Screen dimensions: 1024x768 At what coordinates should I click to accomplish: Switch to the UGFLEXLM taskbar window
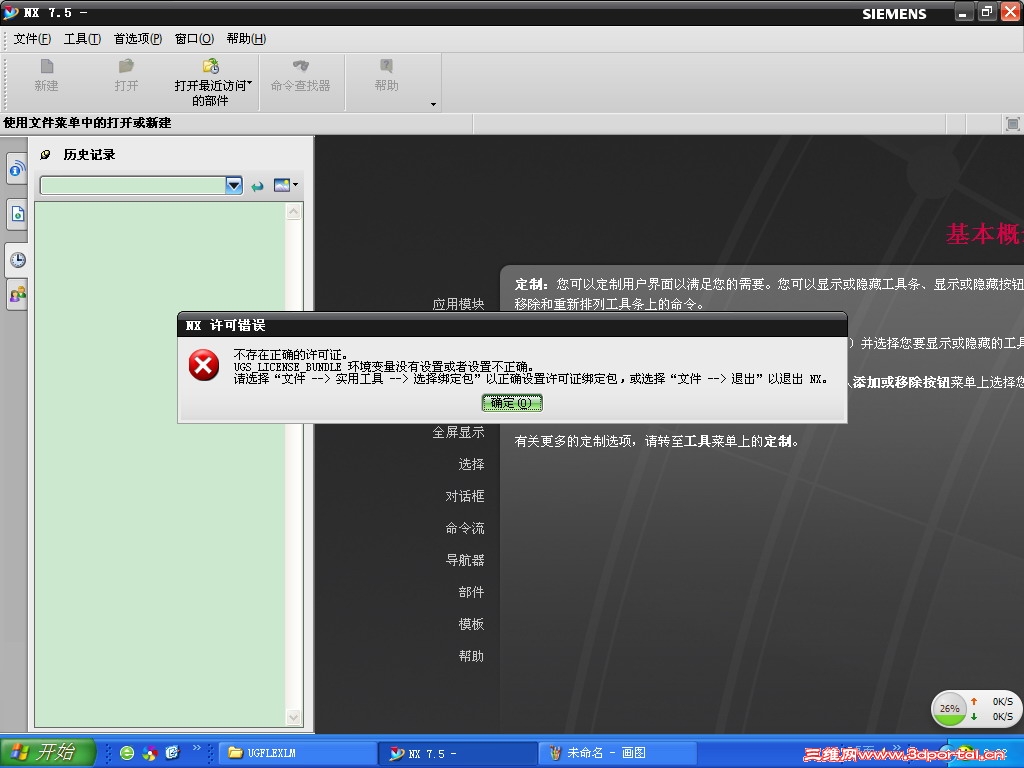click(297, 753)
